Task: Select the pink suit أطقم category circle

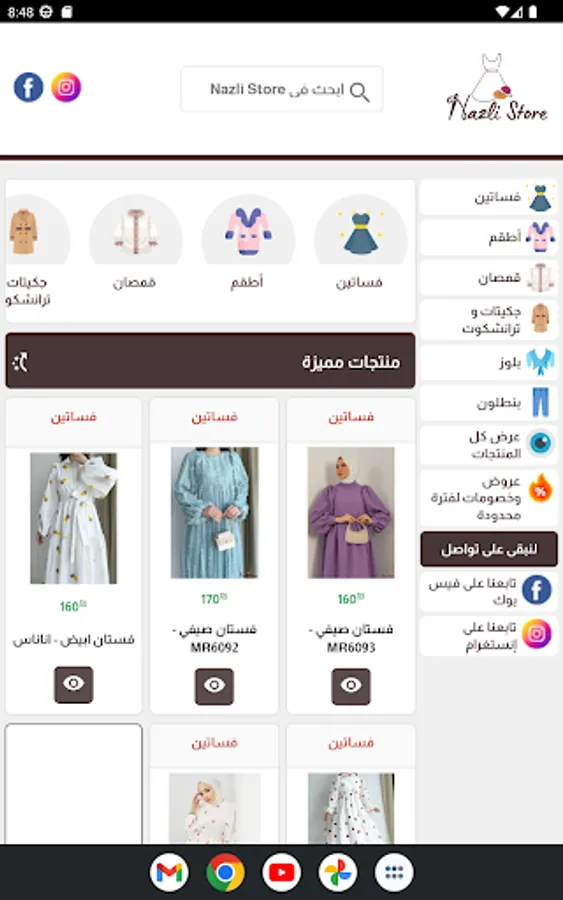Action: [x=248, y=232]
